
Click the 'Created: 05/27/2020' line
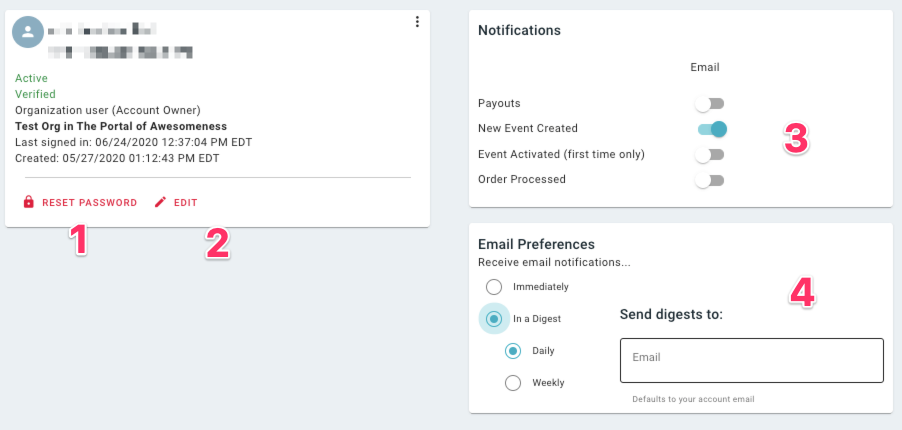pos(117,157)
